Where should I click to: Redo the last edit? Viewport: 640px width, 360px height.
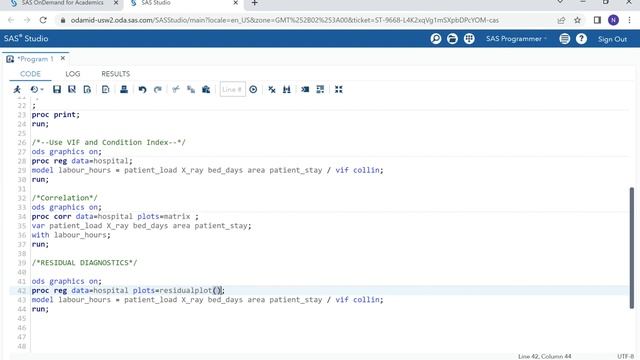[158, 89]
